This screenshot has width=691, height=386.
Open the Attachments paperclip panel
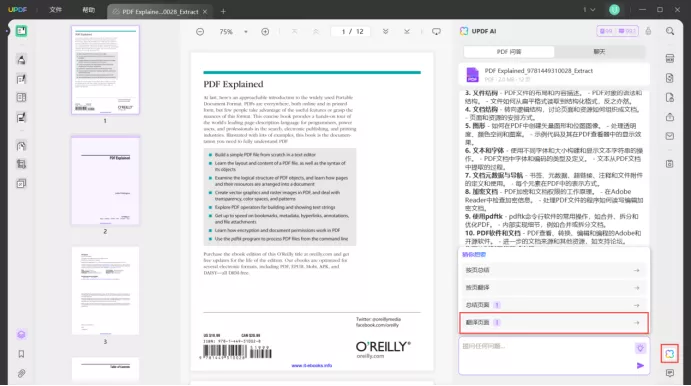pos(21,373)
